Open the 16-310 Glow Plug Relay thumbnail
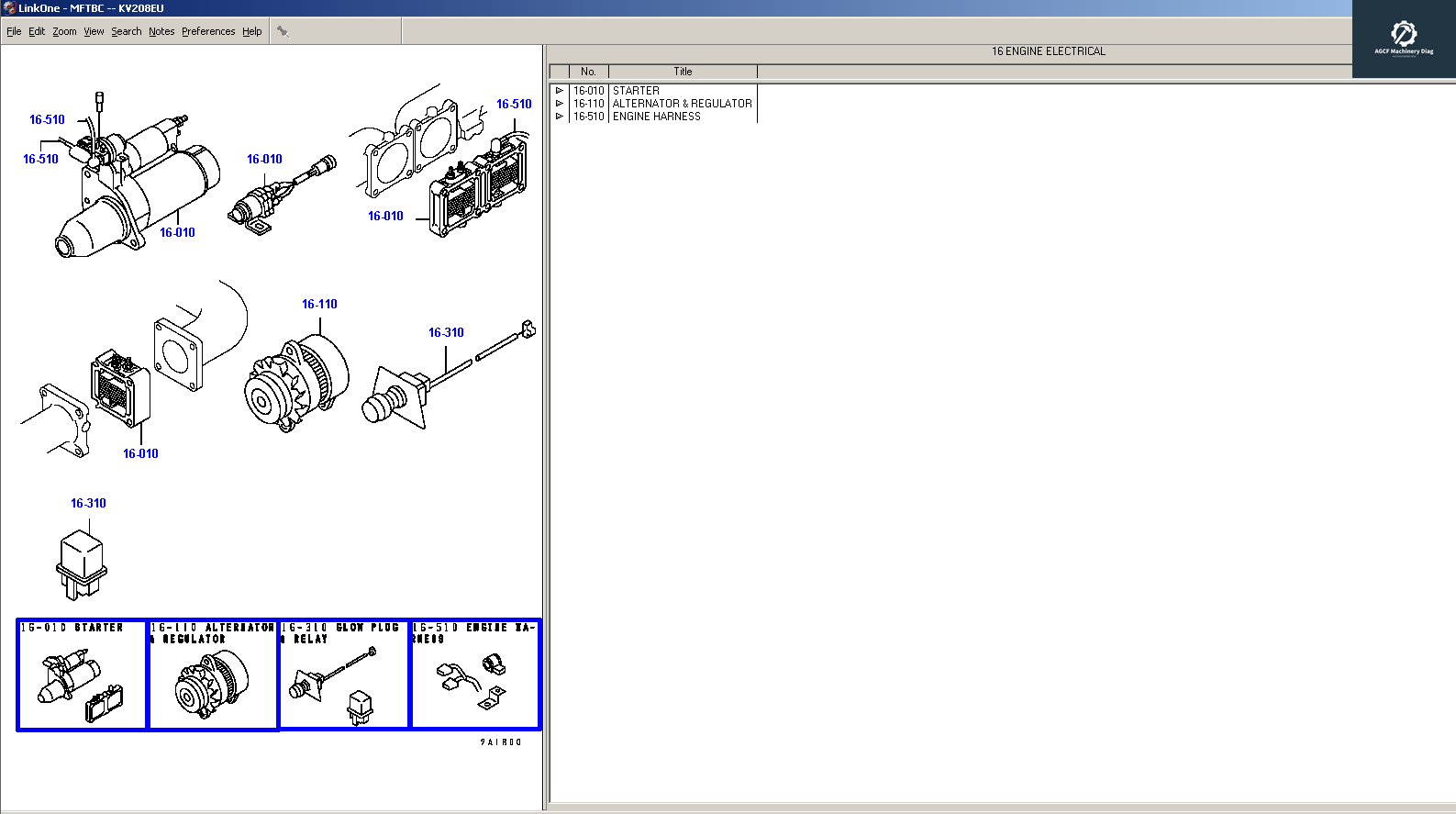Screen dimensions: 1456x814 point(344,675)
